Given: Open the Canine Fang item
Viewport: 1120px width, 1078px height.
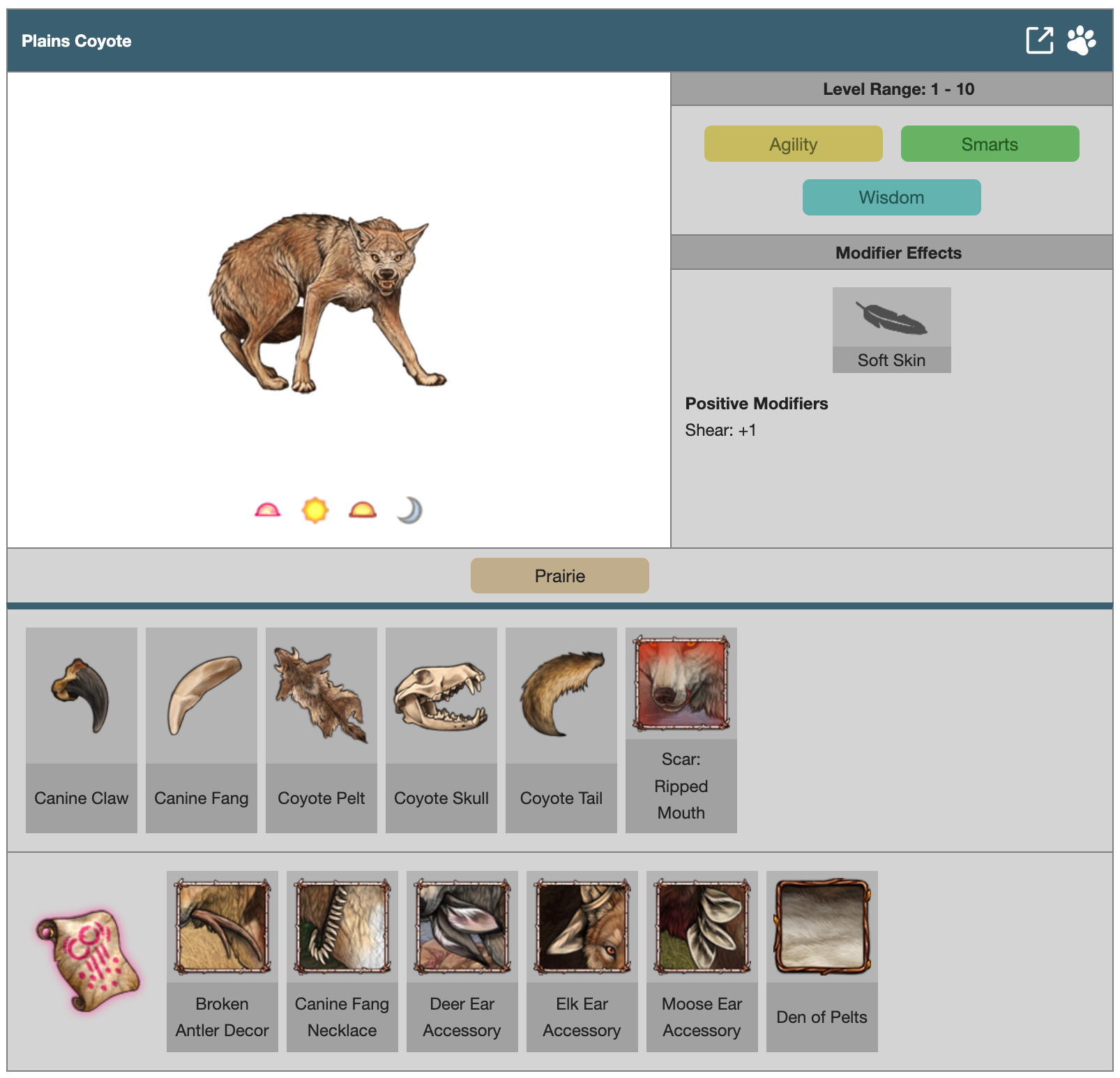Looking at the screenshot, I should [202, 729].
